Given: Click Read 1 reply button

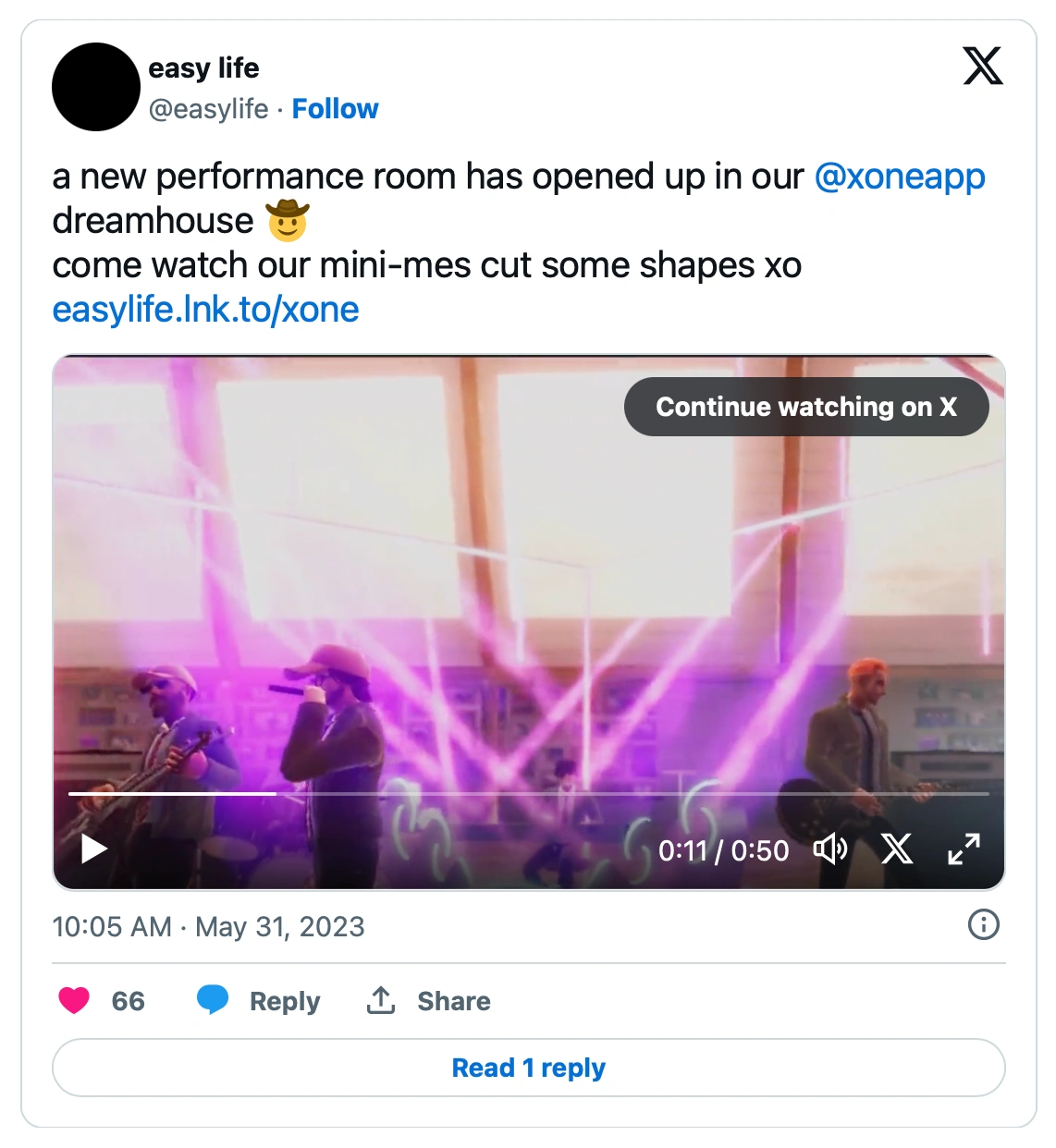Looking at the screenshot, I should click(x=528, y=1068).
